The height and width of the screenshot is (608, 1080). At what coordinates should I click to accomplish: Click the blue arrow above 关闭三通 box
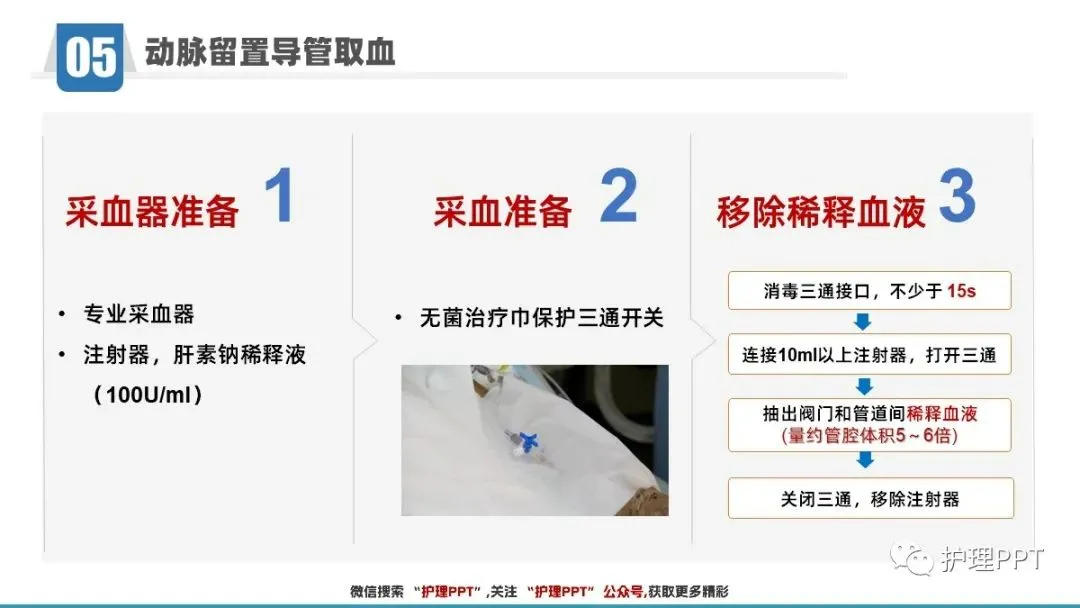(x=865, y=459)
